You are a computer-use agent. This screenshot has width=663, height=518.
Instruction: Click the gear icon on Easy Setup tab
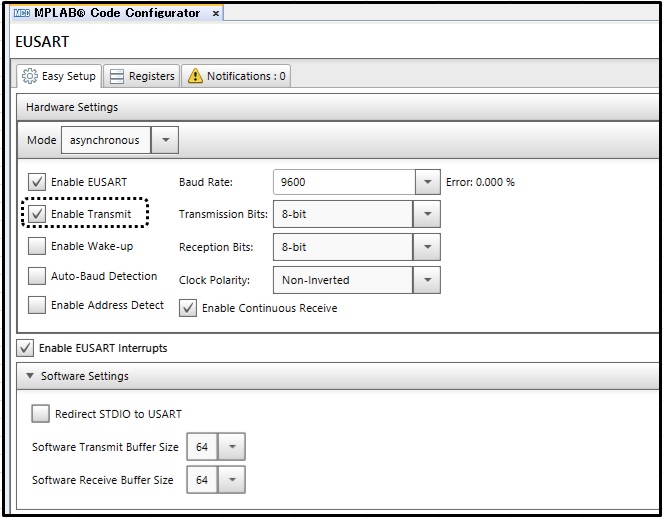(30, 76)
